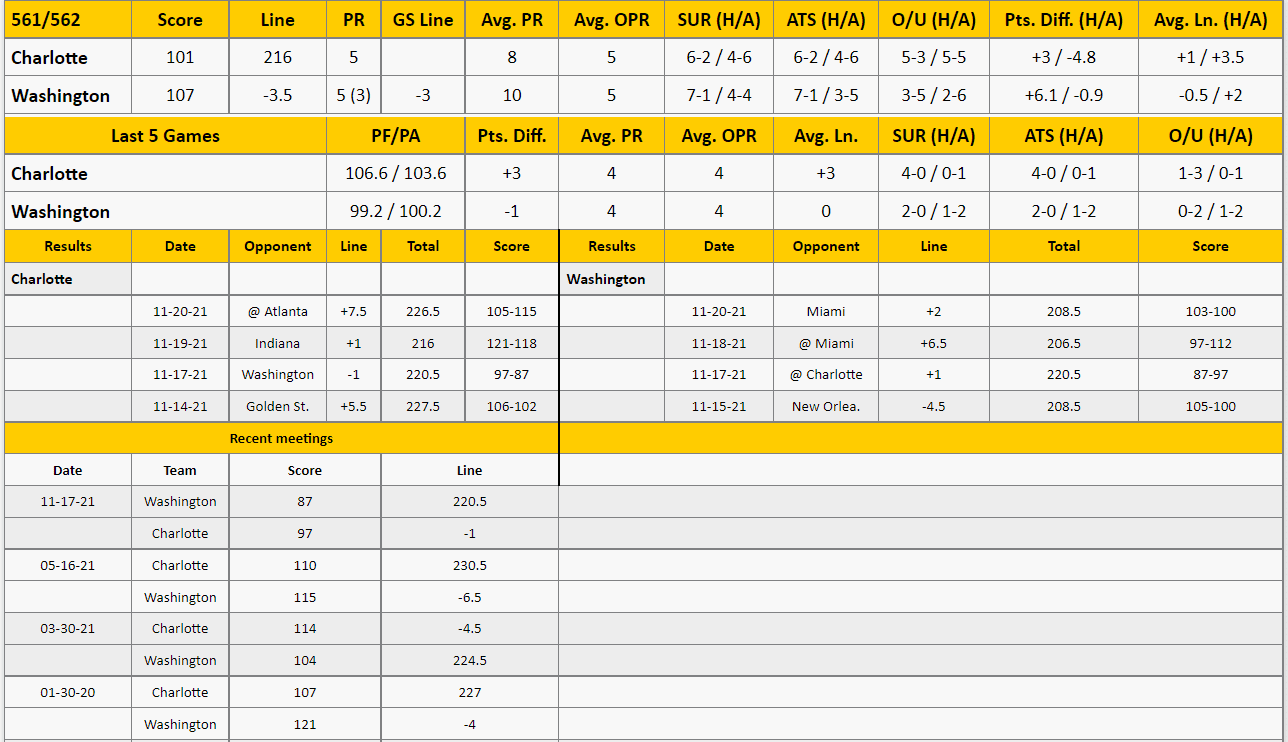Click the Avg. Ln. (H/A) header
1288x742 pixels.
point(1210,19)
